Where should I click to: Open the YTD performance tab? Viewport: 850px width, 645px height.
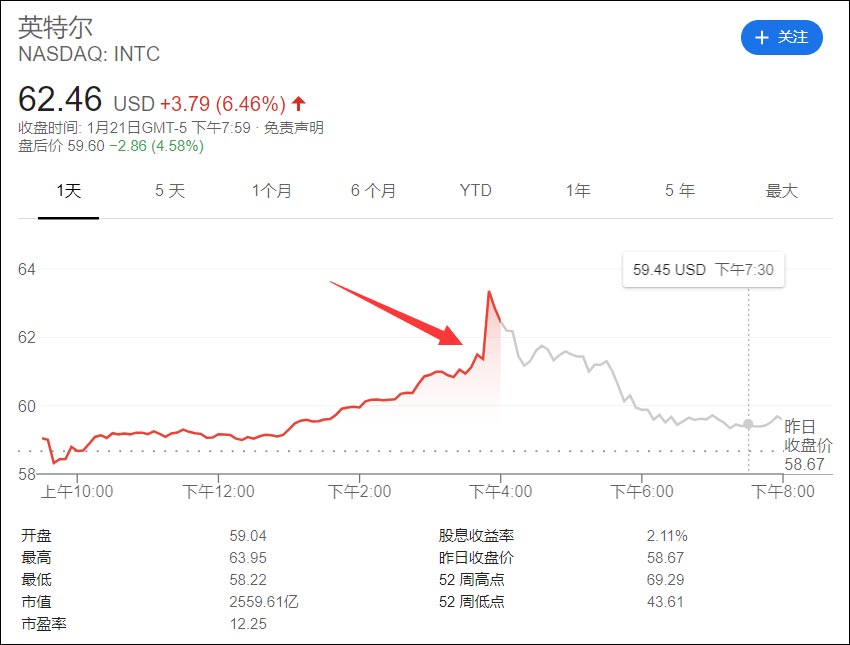coord(476,190)
